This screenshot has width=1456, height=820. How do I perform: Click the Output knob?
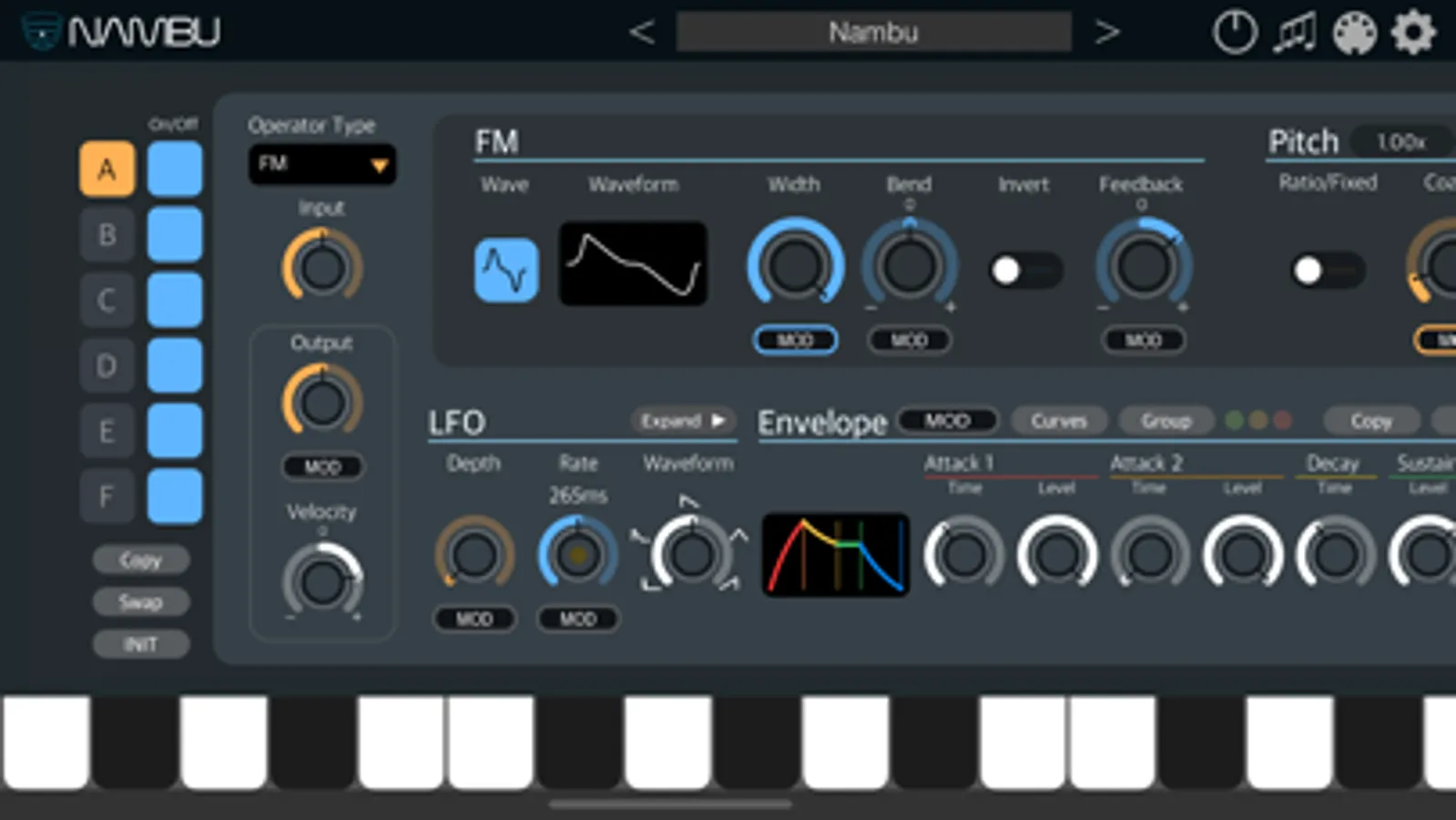tap(322, 401)
